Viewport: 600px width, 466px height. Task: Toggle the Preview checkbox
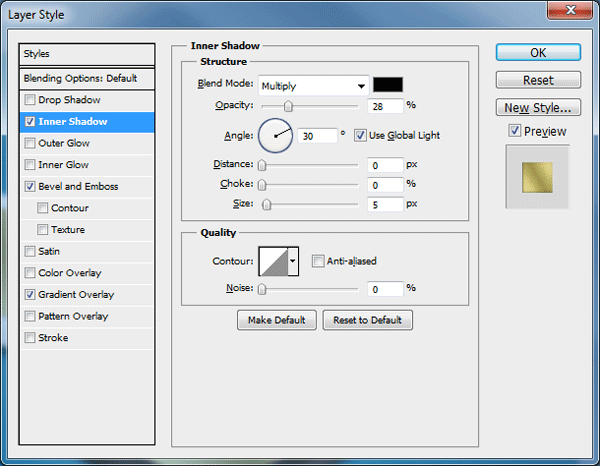515,131
